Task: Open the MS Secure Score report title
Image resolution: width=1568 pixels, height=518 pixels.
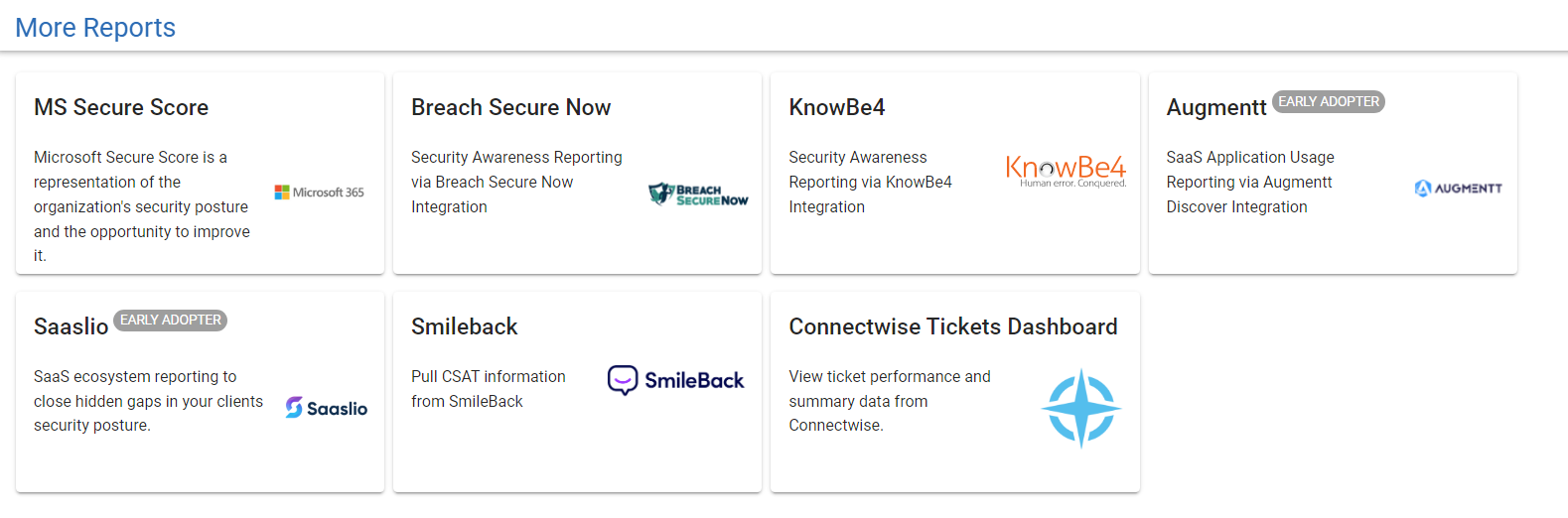Action: 121,107
